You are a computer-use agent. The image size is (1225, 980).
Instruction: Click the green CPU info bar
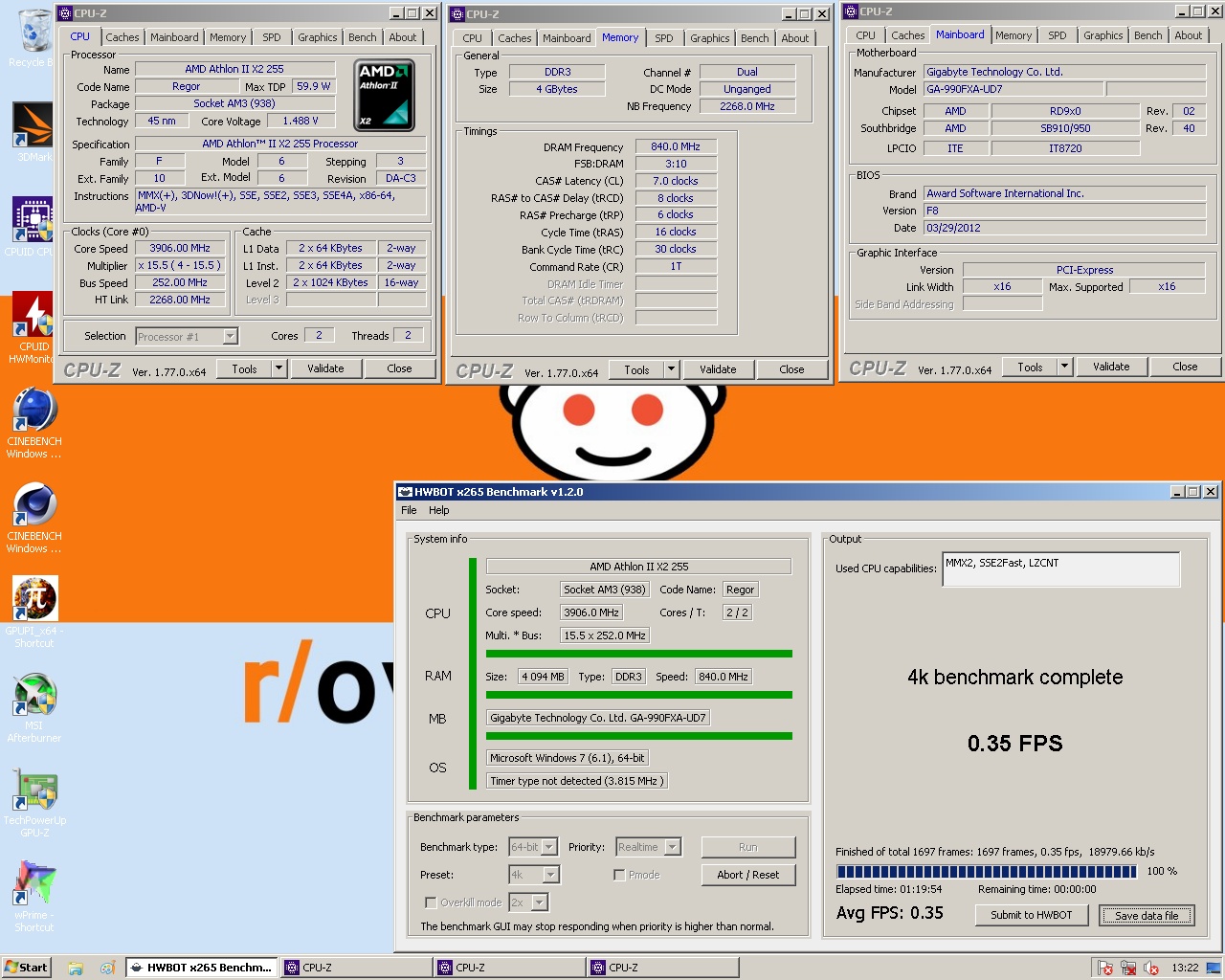(x=639, y=655)
